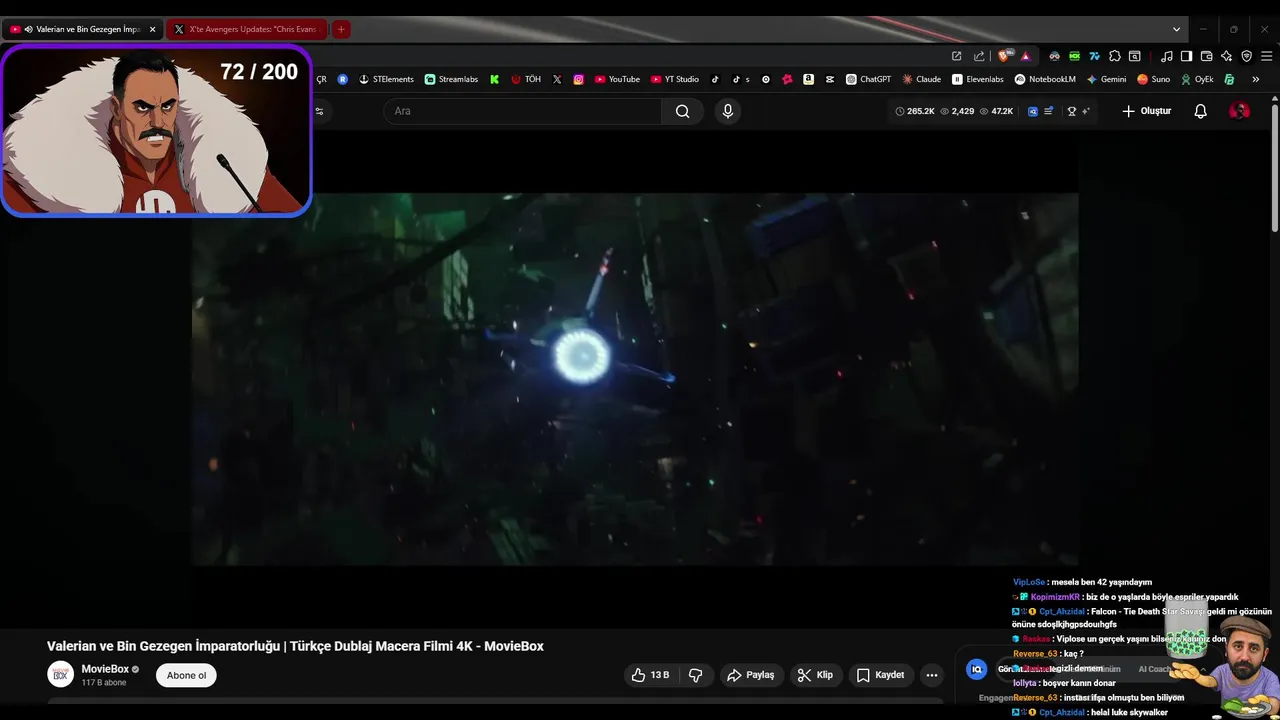
Task: Click the 2,429 stat in toolbar
Action: pos(957,111)
